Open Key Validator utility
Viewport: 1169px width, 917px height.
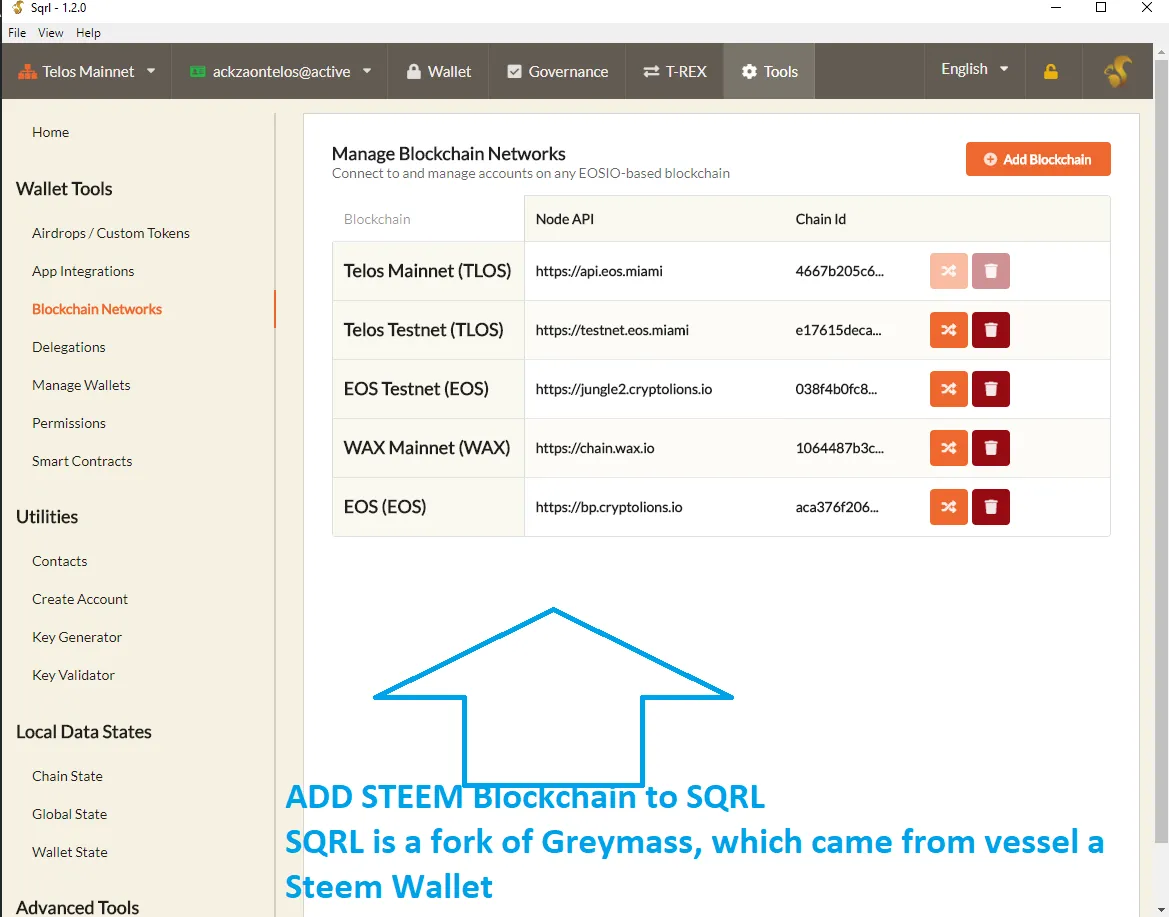73,675
